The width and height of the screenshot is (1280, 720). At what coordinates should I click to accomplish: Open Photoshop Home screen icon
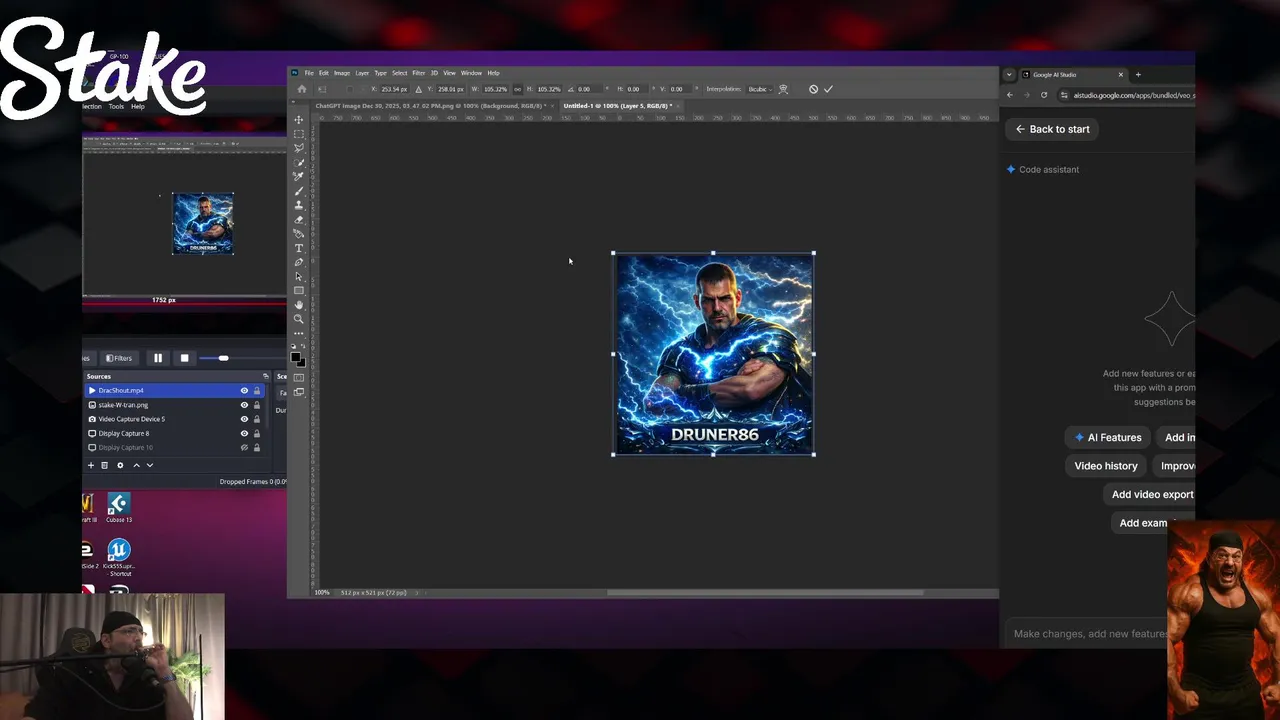point(302,89)
